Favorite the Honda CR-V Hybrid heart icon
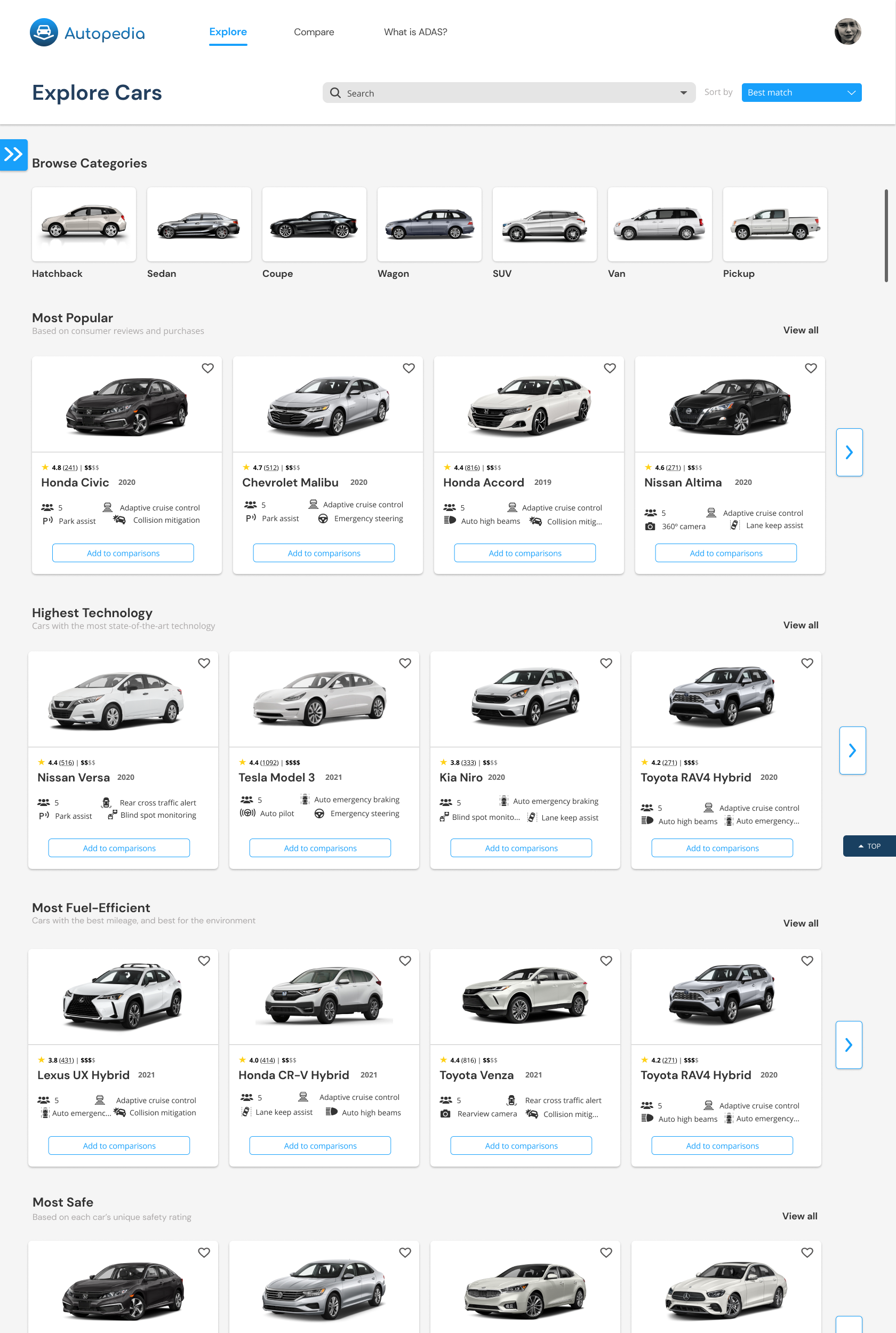This screenshot has height=1333, width=896. [405, 961]
